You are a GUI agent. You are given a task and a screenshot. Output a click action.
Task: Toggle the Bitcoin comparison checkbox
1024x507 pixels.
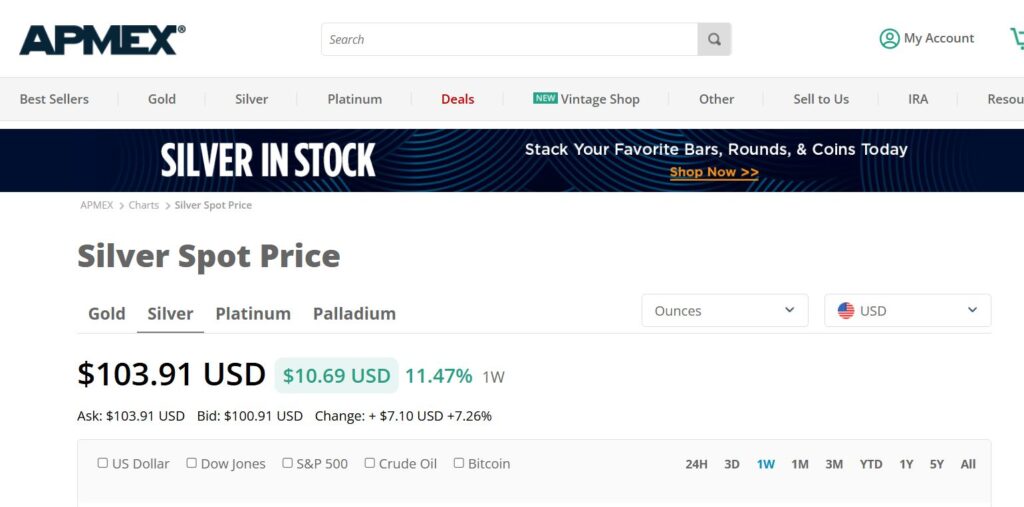tap(459, 463)
